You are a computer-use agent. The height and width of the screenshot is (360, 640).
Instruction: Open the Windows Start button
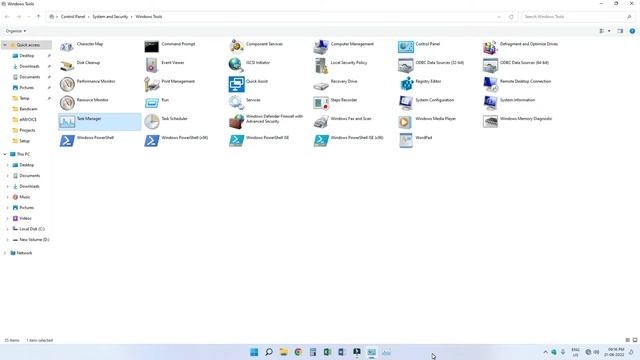click(x=254, y=352)
